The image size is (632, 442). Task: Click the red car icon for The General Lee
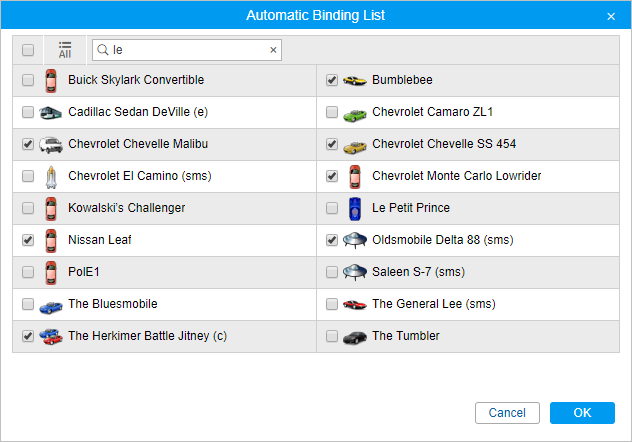tap(354, 304)
